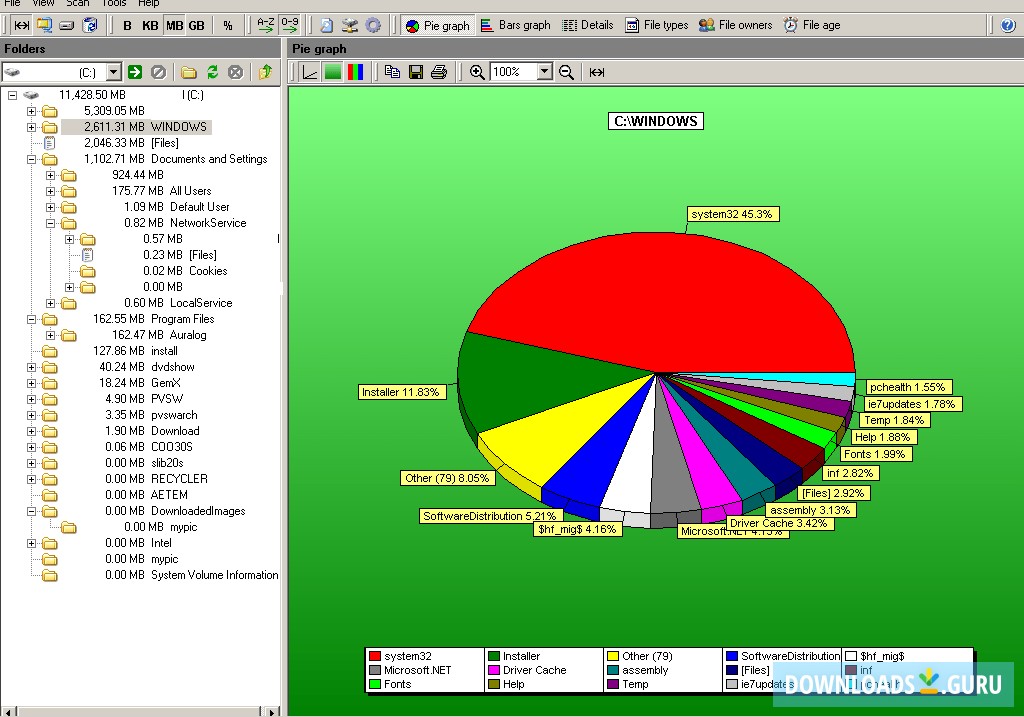Click the green go arrow beside drive selector

(x=135, y=72)
